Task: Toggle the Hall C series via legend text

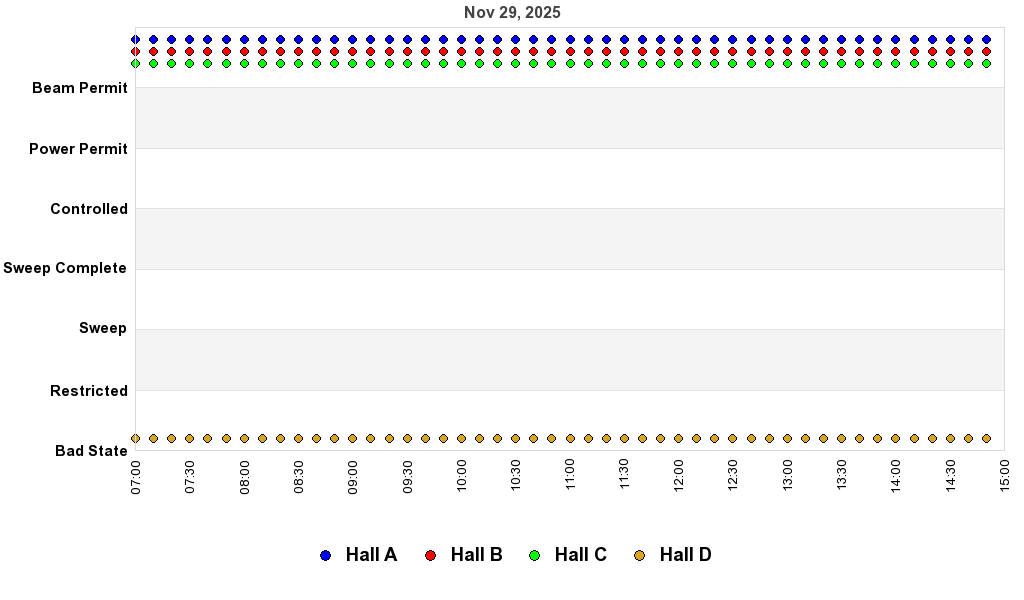Action: [x=580, y=555]
